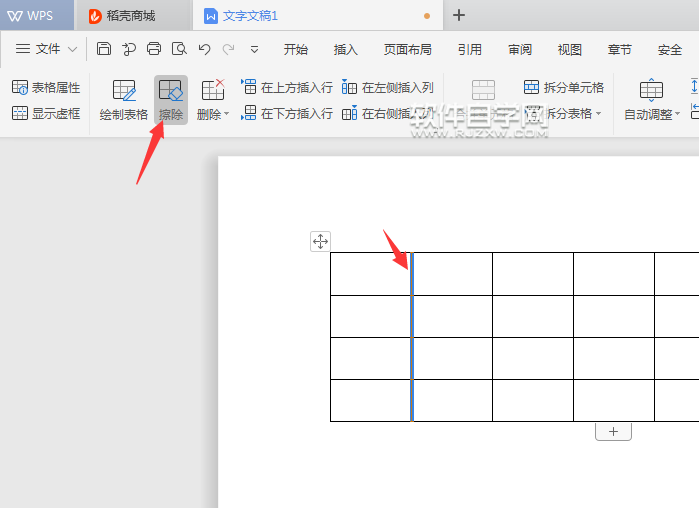The image size is (699, 508).
Task: Click the table move handle
Action: coord(320,241)
